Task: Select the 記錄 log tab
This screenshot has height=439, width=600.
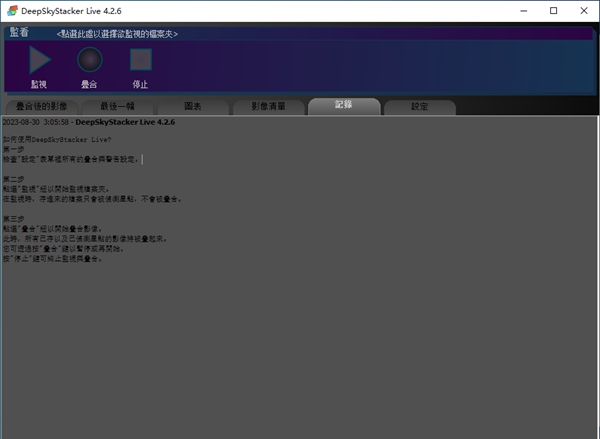Action: [344, 106]
